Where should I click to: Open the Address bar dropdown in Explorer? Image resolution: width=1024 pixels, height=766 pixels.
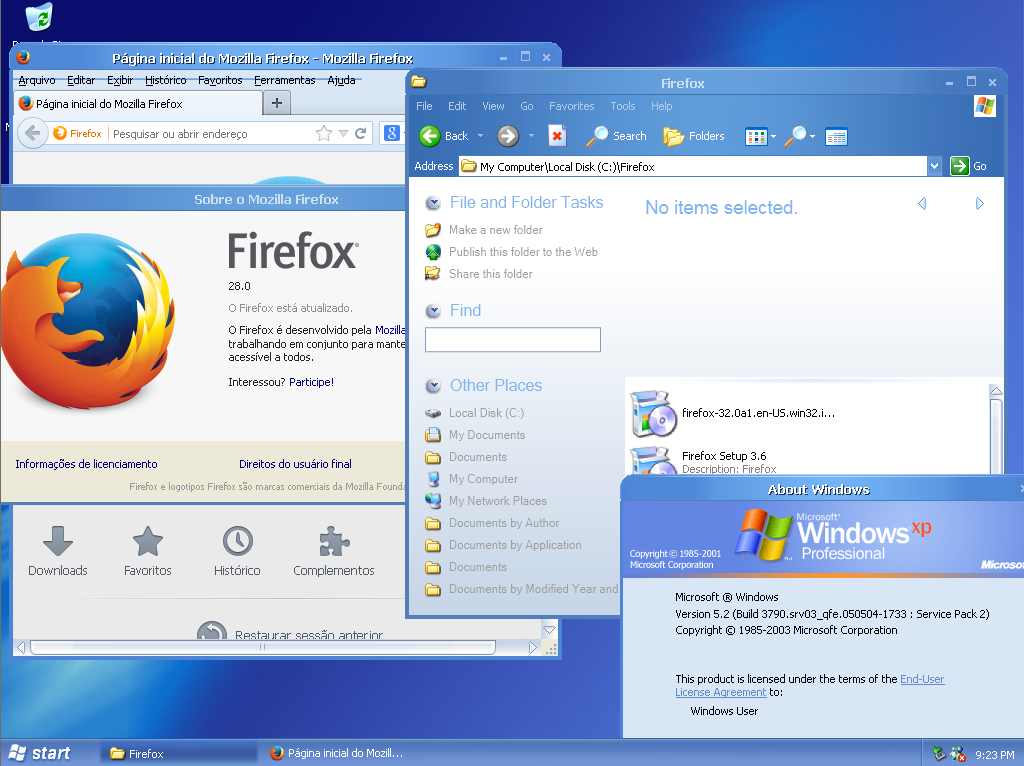coord(935,166)
